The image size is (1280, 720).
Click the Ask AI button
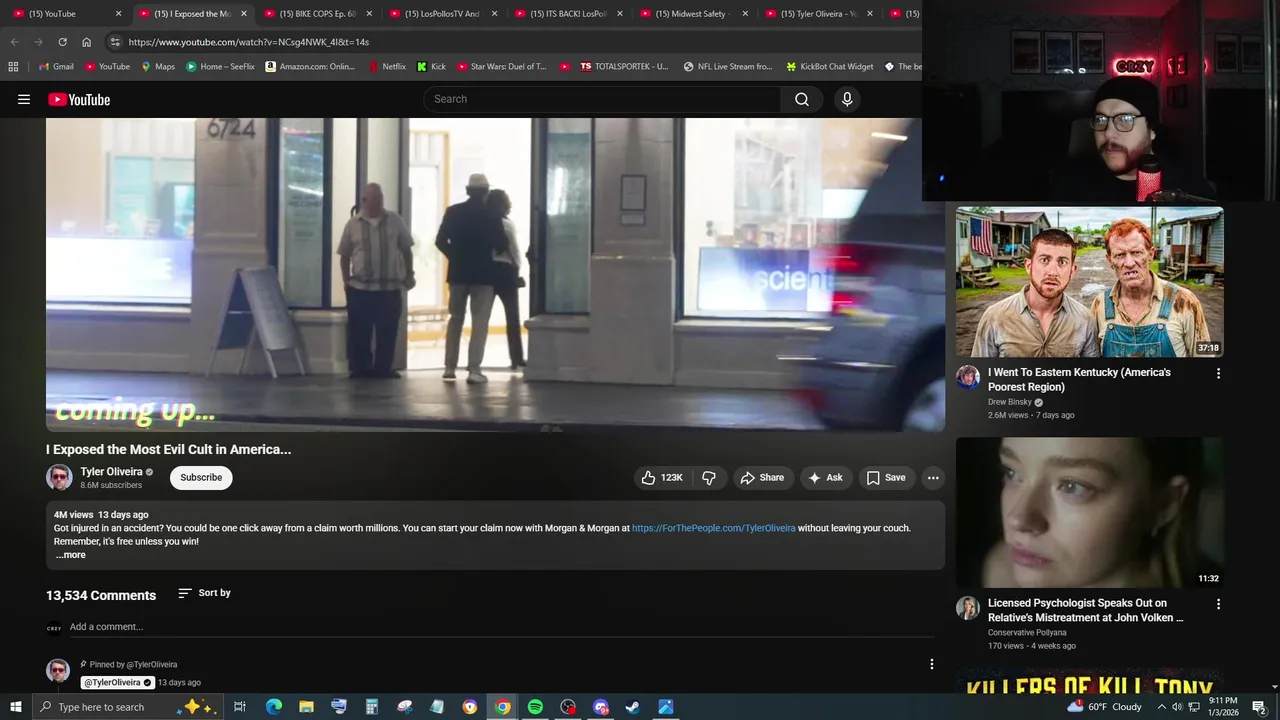coord(825,478)
